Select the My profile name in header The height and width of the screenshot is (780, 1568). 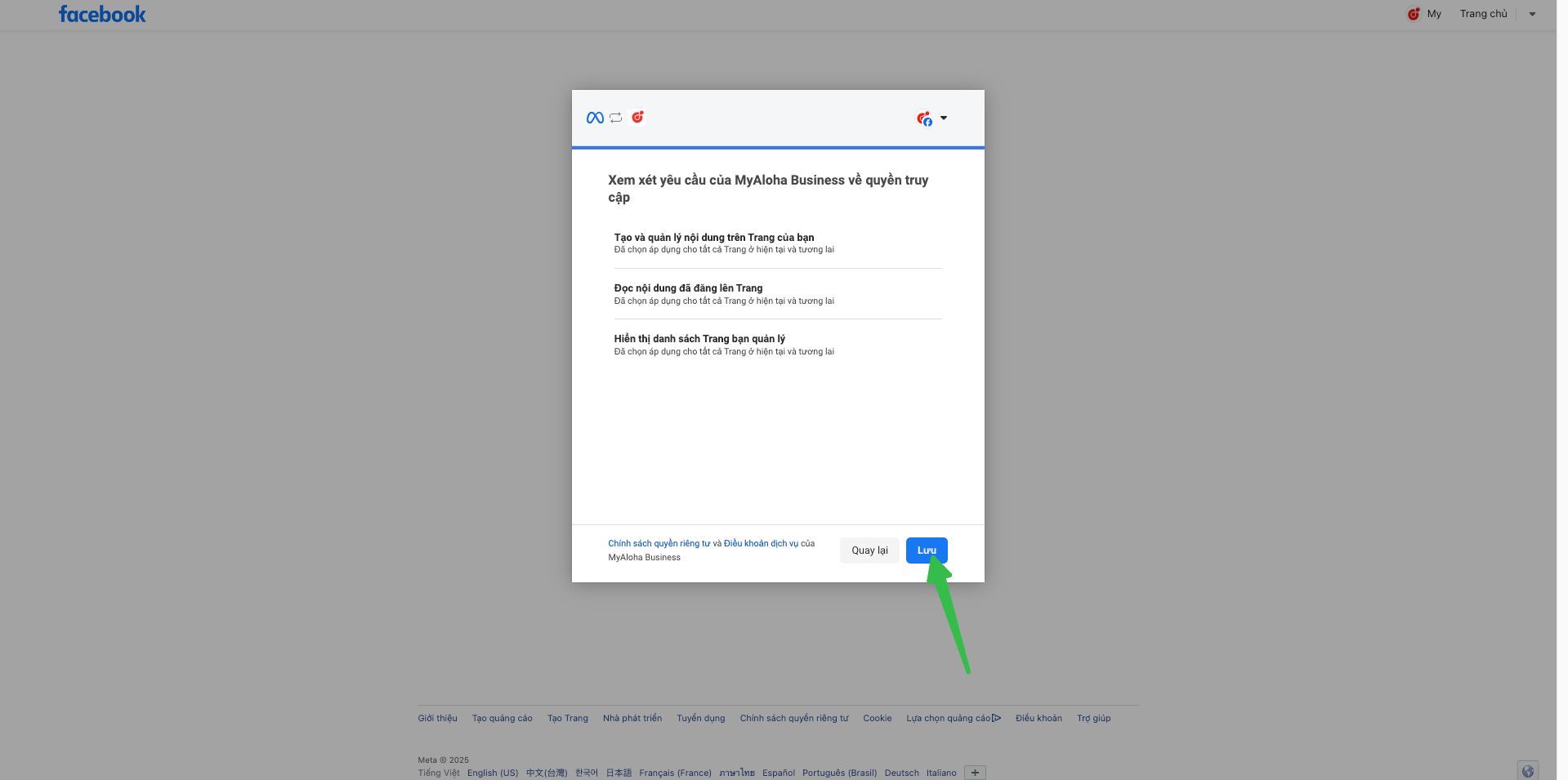pyautogui.click(x=1434, y=14)
